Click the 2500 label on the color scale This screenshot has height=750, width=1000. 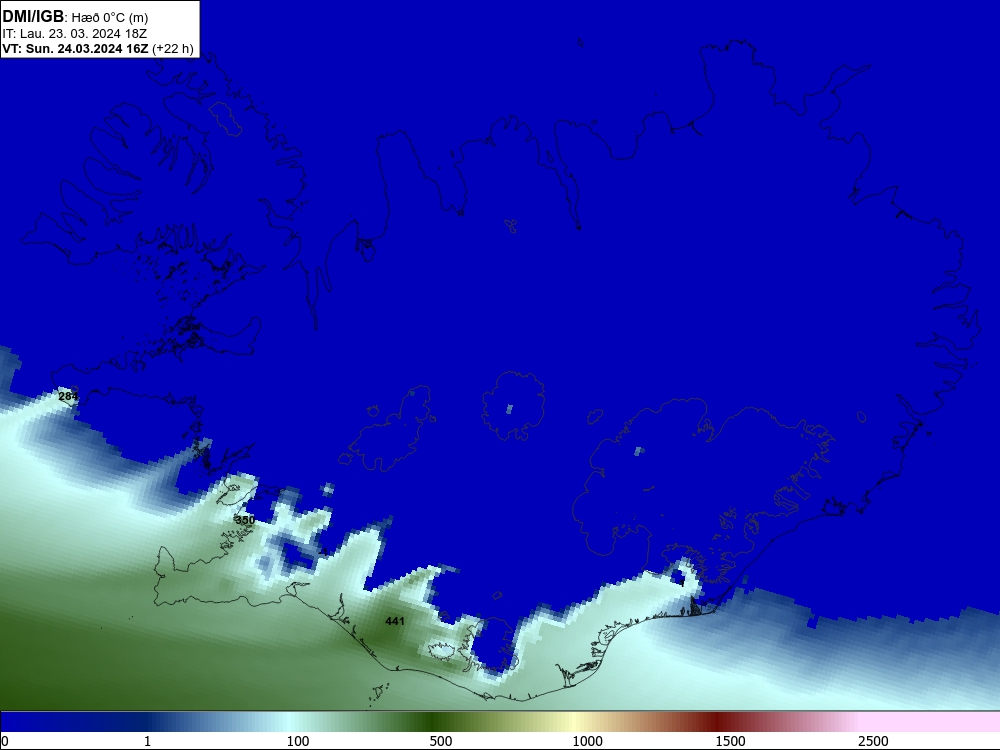click(x=873, y=741)
